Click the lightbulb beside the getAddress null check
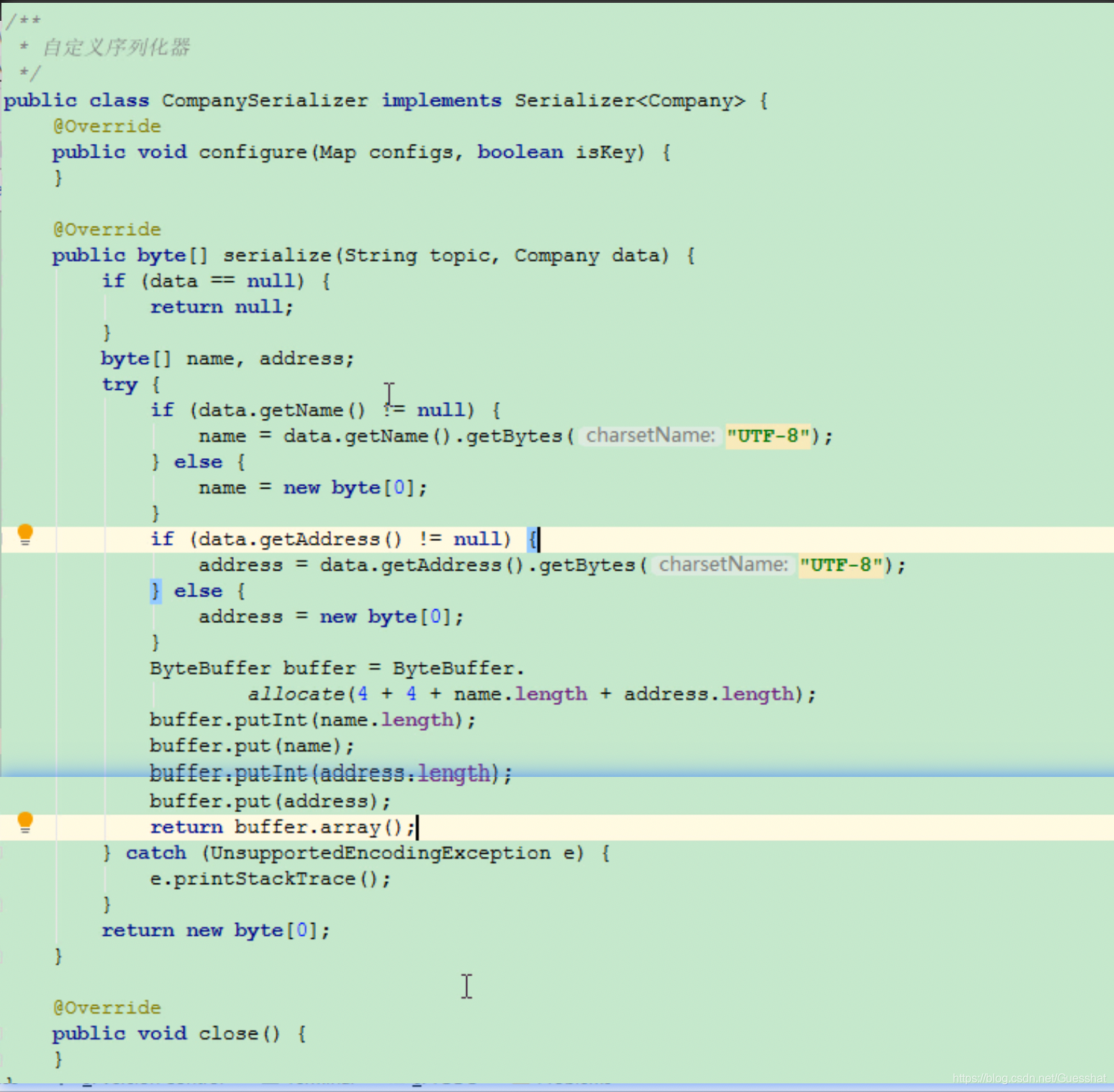1114x1092 pixels. click(x=25, y=534)
